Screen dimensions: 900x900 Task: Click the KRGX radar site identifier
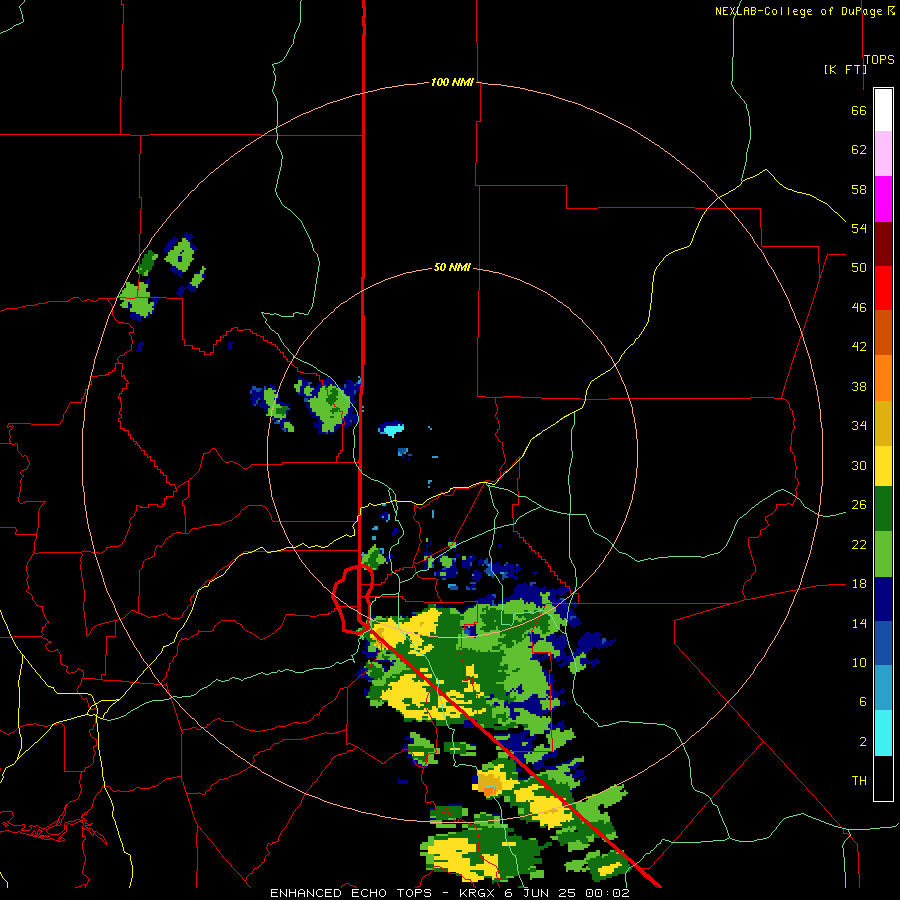coord(479,893)
